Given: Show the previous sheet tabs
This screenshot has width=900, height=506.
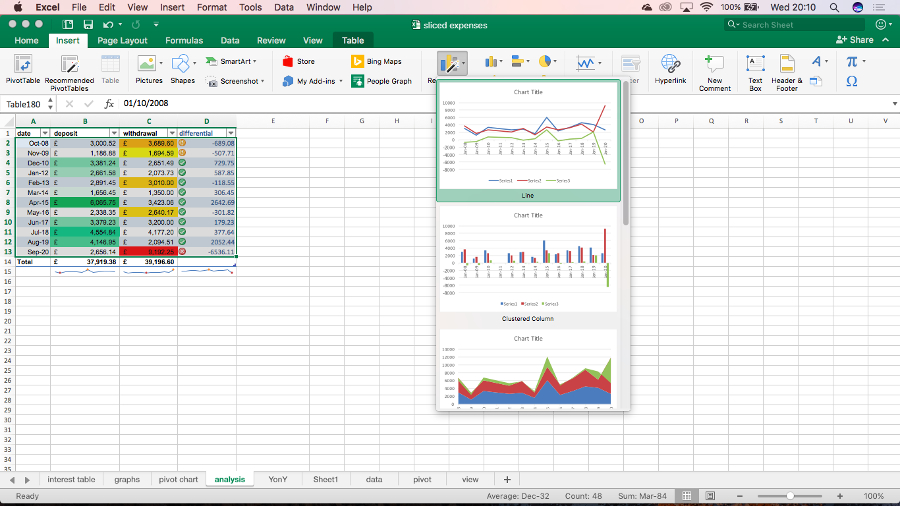Looking at the screenshot, I should 12,480.
